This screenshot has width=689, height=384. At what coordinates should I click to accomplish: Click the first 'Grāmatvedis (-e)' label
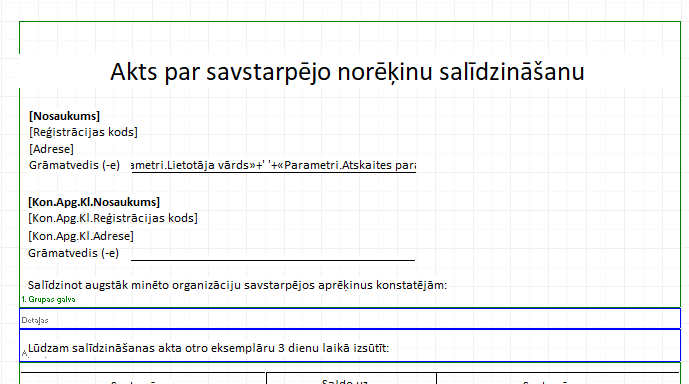coord(74,165)
